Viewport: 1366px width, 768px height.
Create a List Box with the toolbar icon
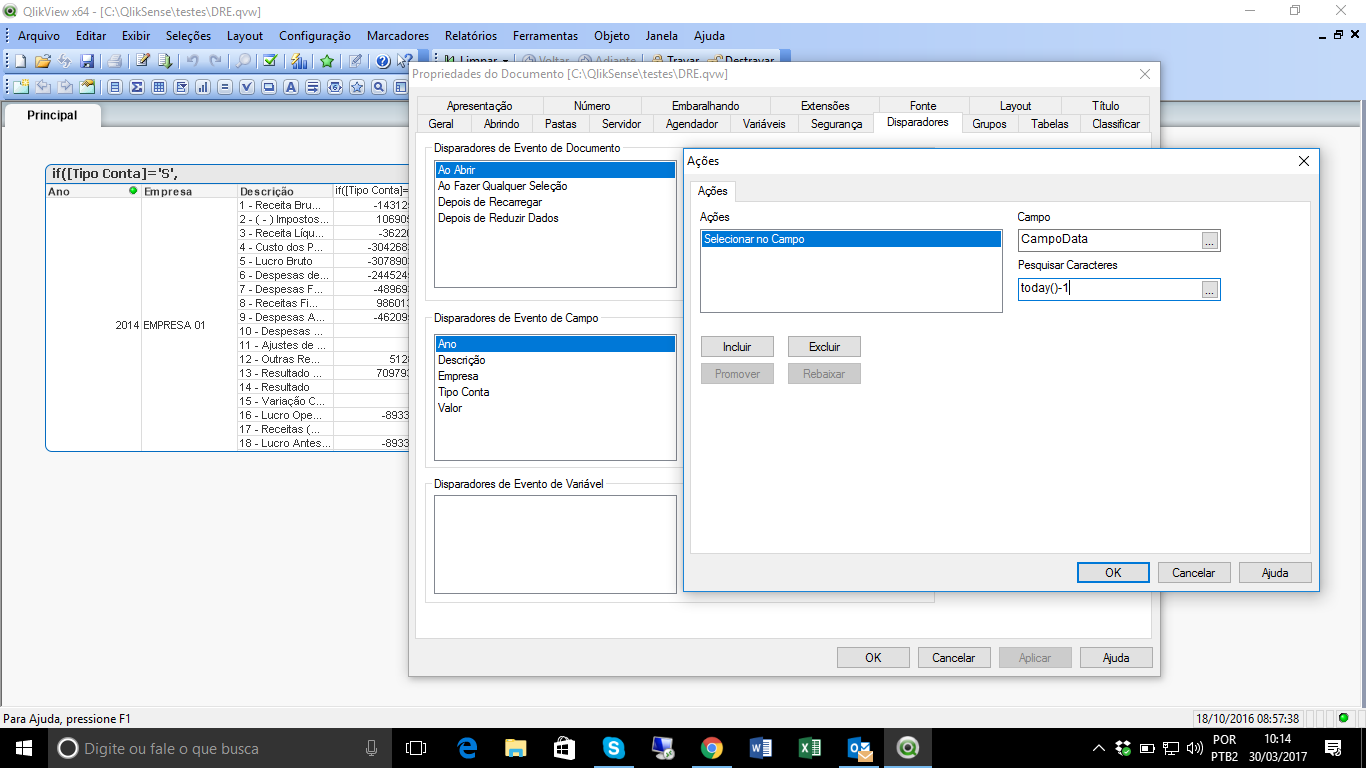click(x=115, y=87)
